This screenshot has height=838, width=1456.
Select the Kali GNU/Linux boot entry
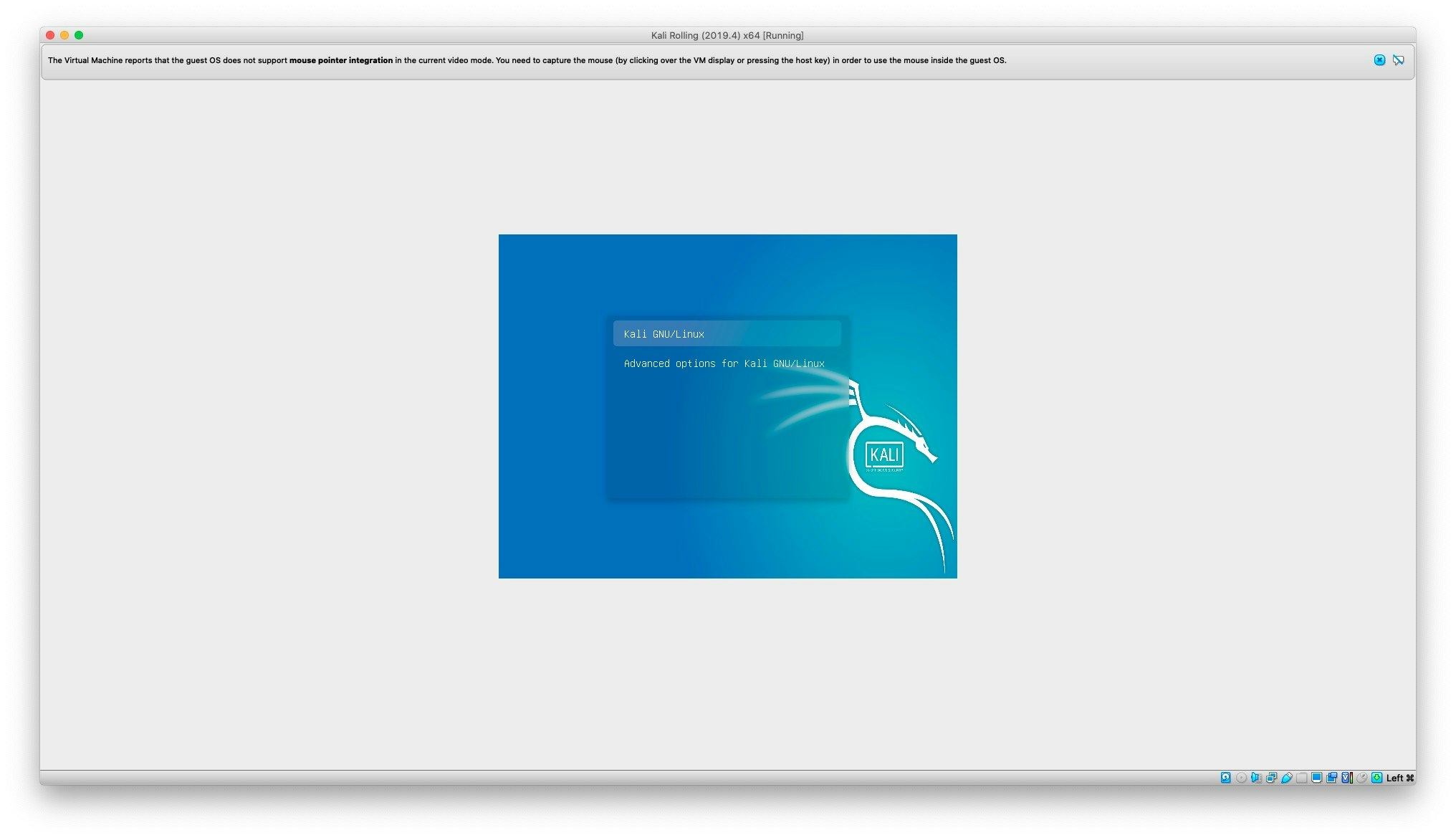pos(727,334)
